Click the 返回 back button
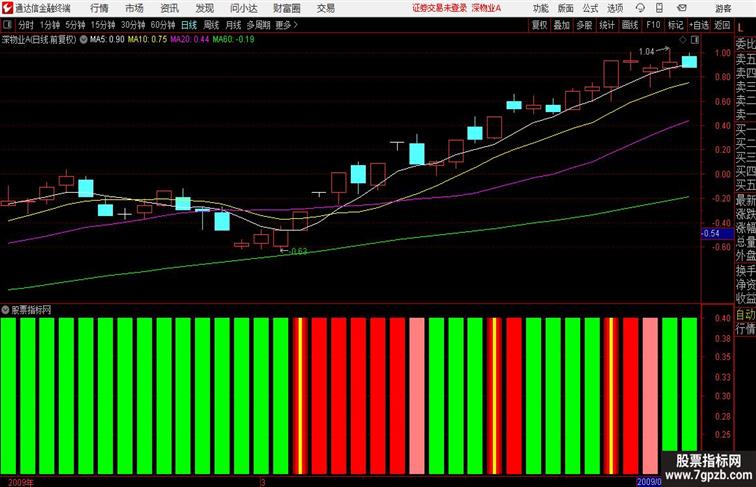The width and height of the screenshot is (756, 487). 722,25
